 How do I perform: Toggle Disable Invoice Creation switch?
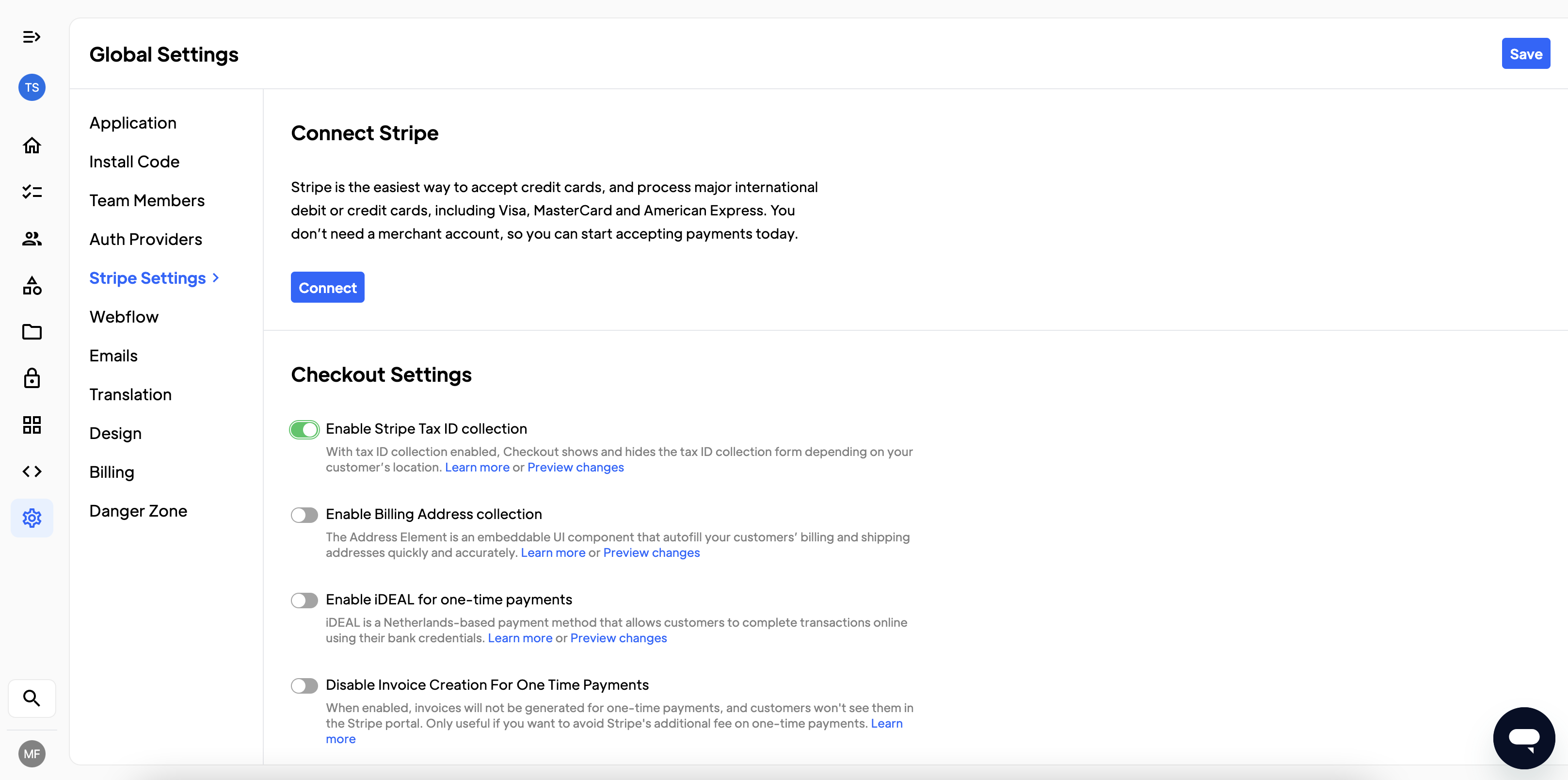[304, 685]
